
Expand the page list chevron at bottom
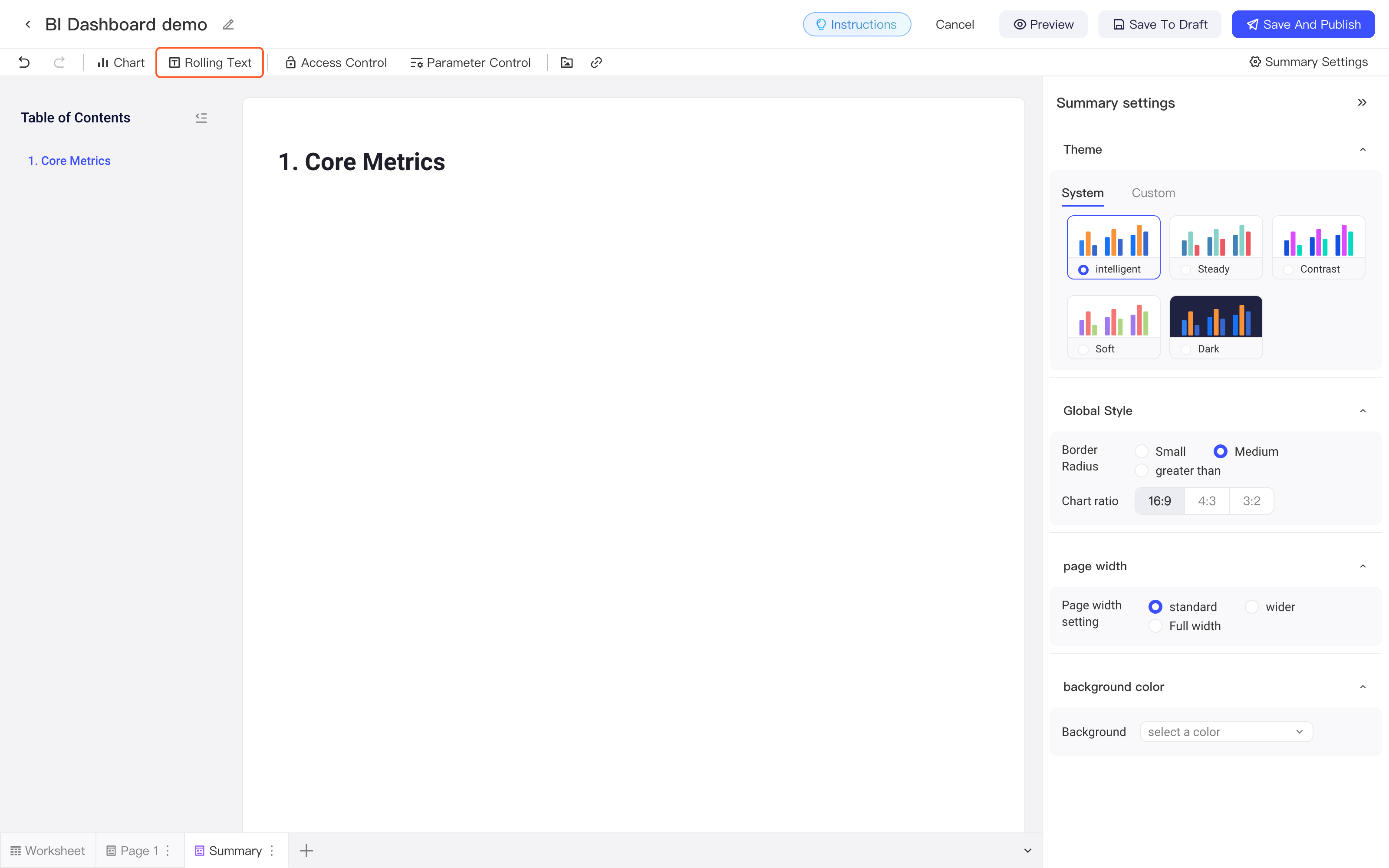coord(1027,850)
